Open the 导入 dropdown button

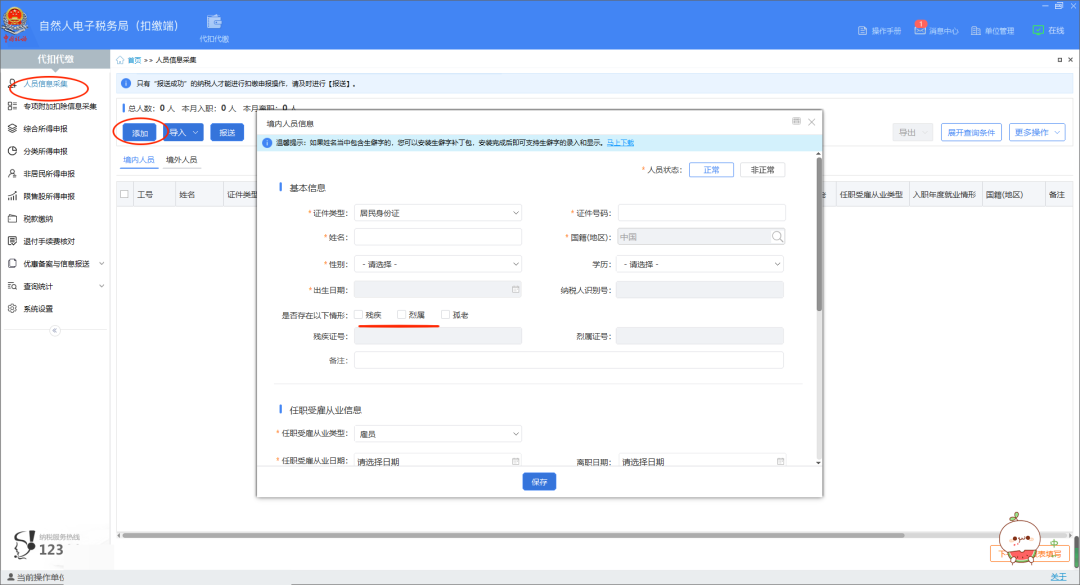coord(183,132)
